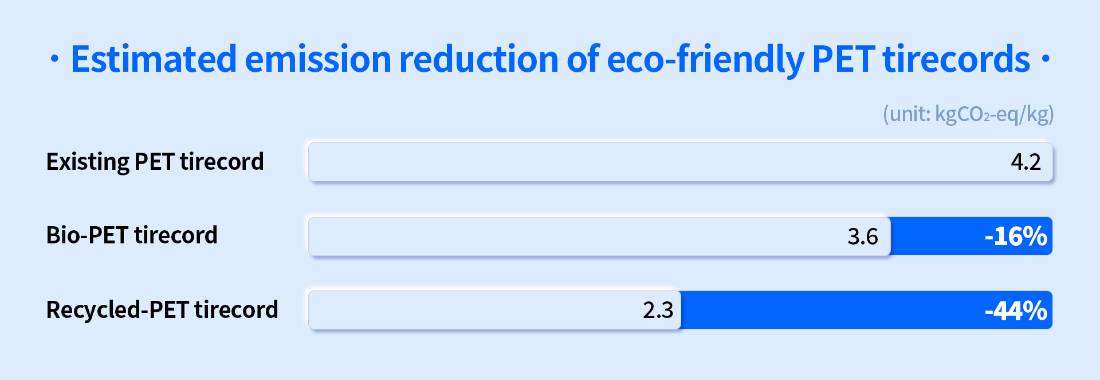Image resolution: width=1100 pixels, height=380 pixels.
Task: Click the word "Estimated" in the heading
Action: (x=154, y=61)
